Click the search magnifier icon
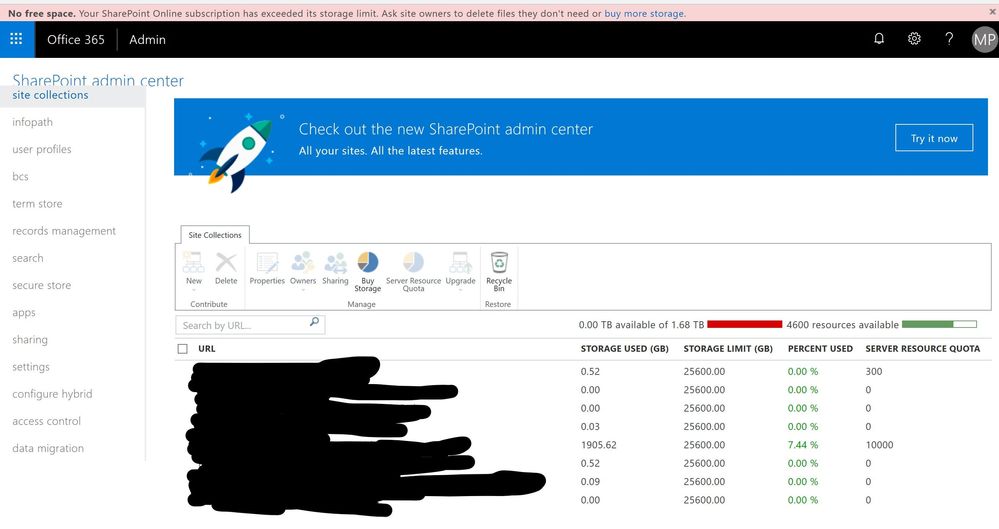 point(314,322)
